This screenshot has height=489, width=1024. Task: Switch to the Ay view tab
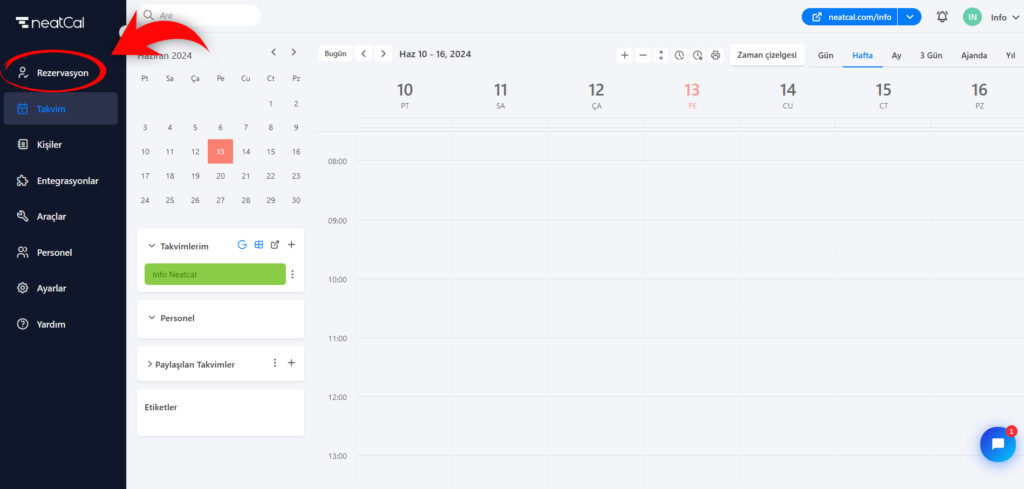[x=896, y=55]
